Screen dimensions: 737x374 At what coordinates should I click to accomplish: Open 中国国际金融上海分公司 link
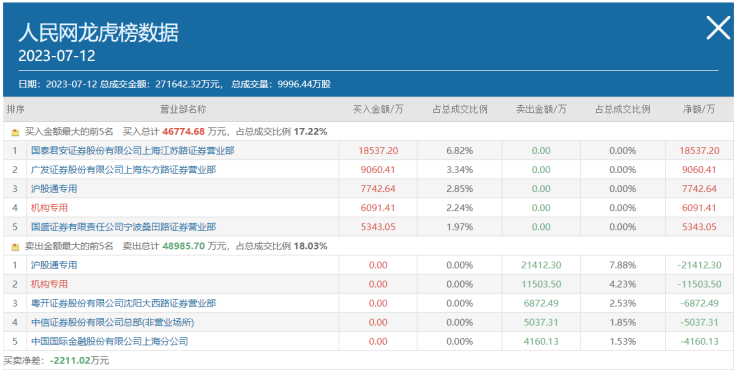point(110,341)
